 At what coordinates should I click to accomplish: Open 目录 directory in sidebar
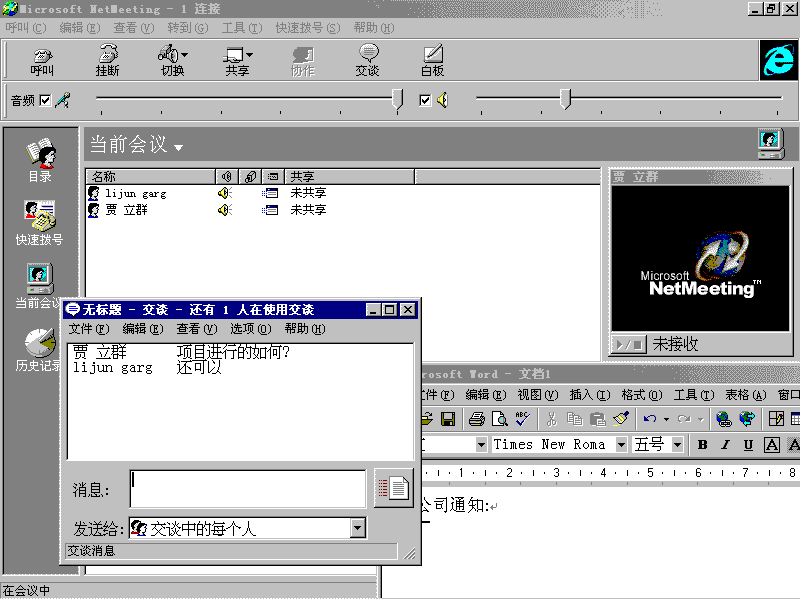40,160
